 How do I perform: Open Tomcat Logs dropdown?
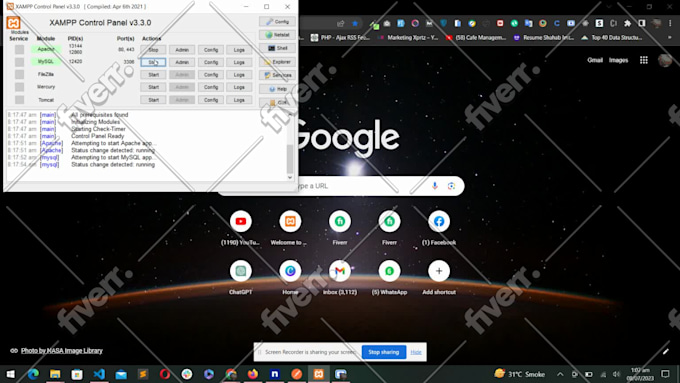pos(239,100)
